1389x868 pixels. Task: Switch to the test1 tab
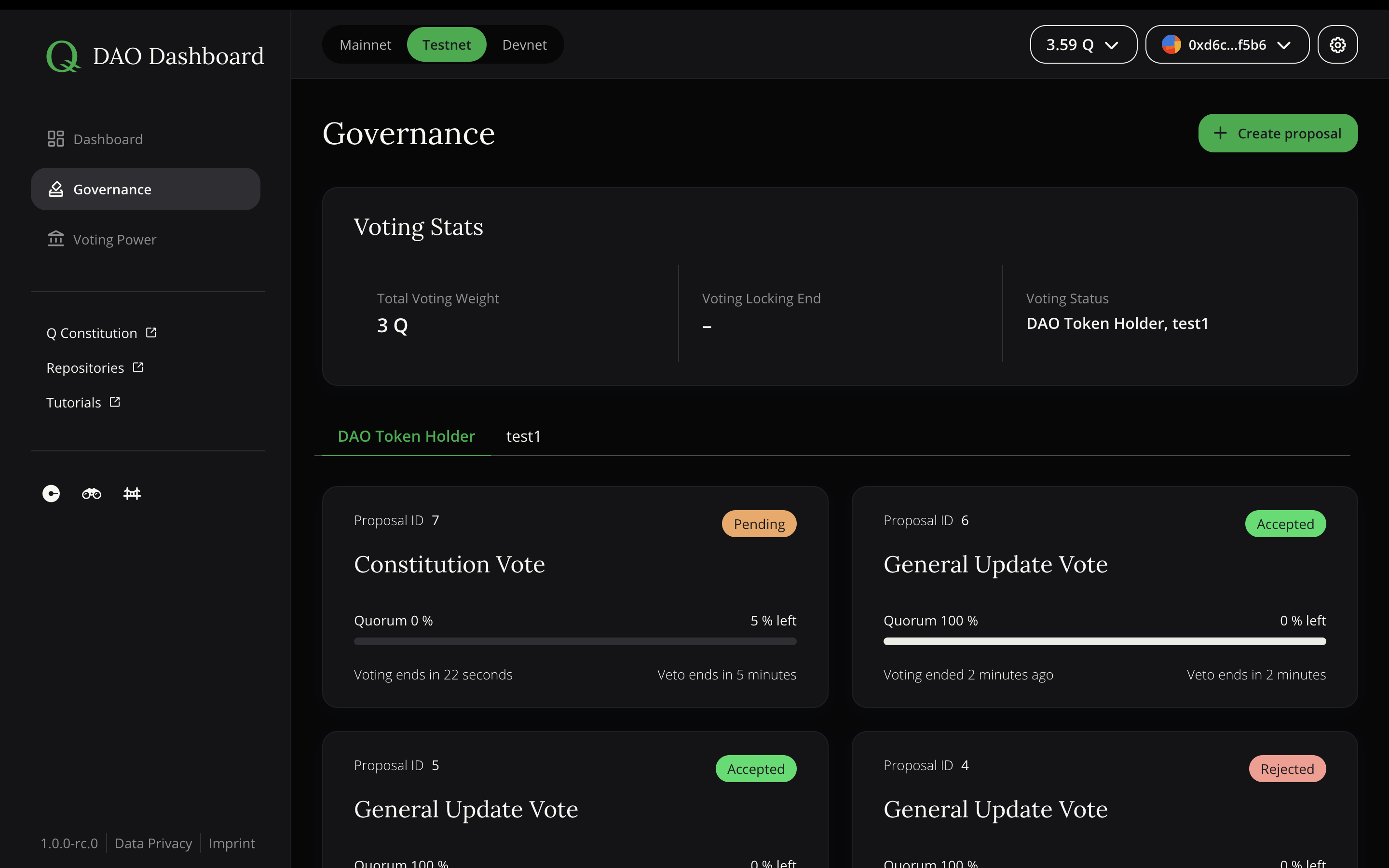(523, 436)
